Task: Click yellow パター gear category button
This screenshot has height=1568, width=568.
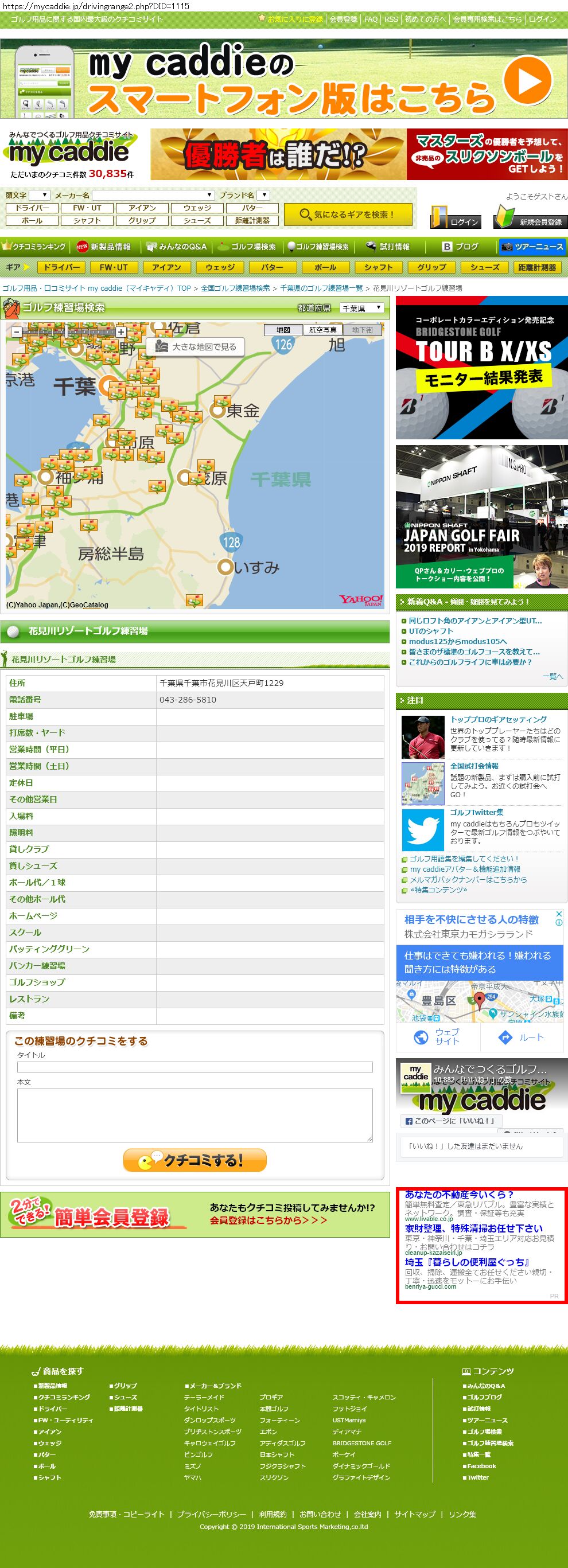Action: (272, 267)
